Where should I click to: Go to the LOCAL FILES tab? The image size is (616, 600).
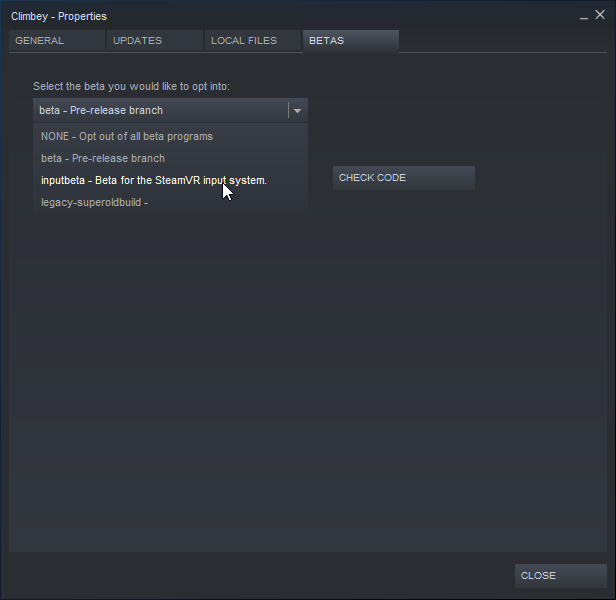pos(253,40)
